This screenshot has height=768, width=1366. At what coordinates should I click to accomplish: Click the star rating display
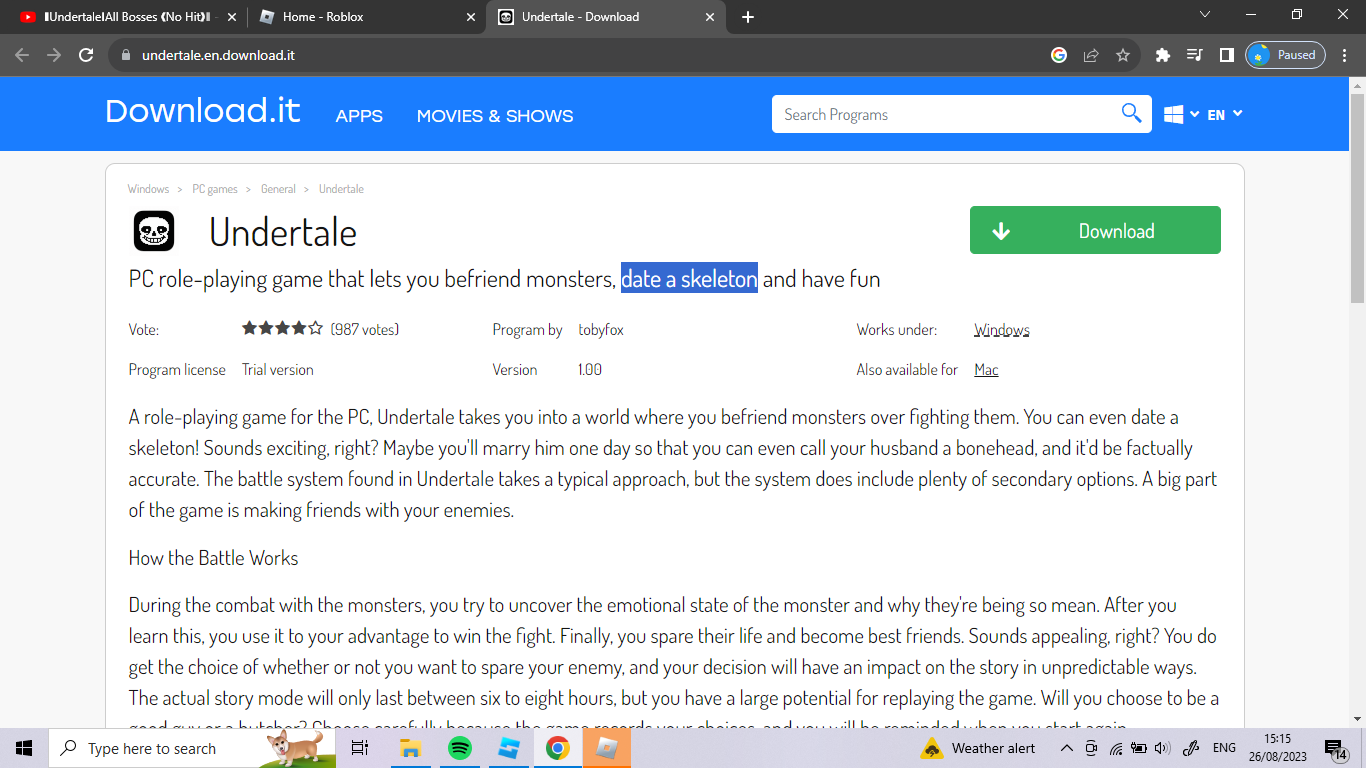pos(282,328)
